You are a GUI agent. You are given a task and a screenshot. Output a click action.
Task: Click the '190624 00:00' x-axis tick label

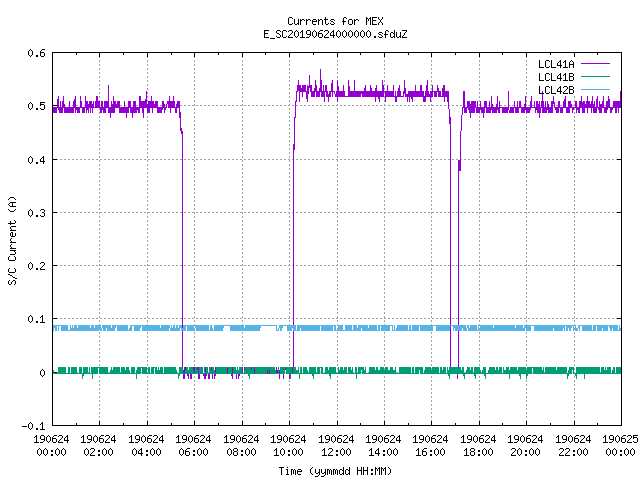(51, 446)
